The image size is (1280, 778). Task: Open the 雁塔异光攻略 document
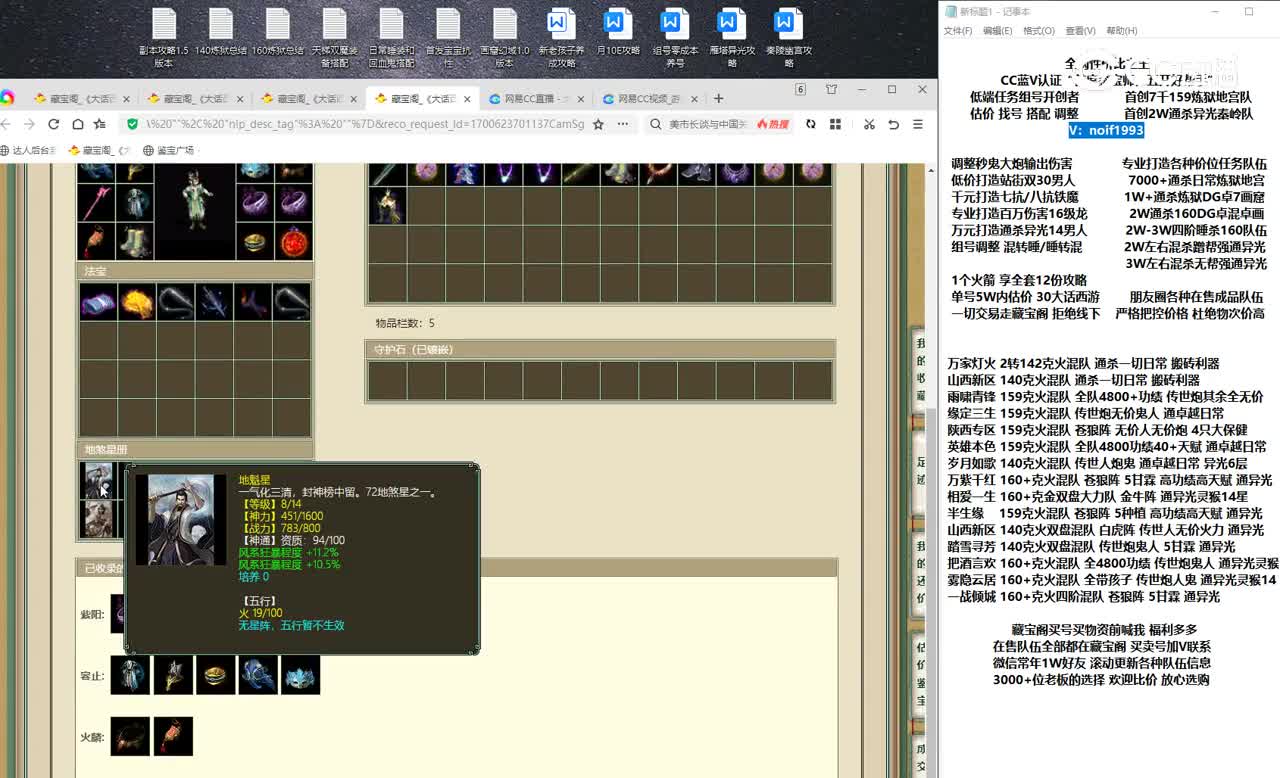(x=732, y=38)
